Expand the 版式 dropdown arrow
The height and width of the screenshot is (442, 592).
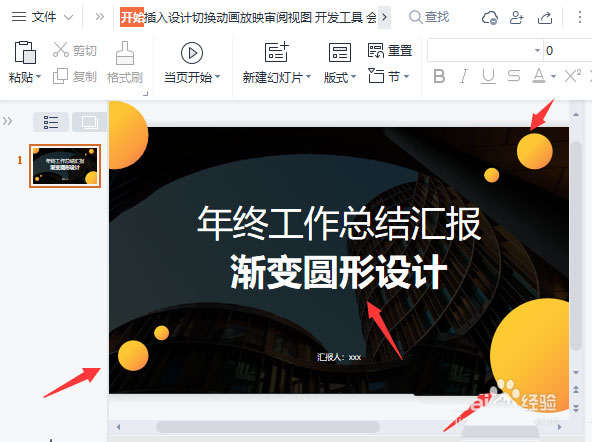[x=353, y=77]
